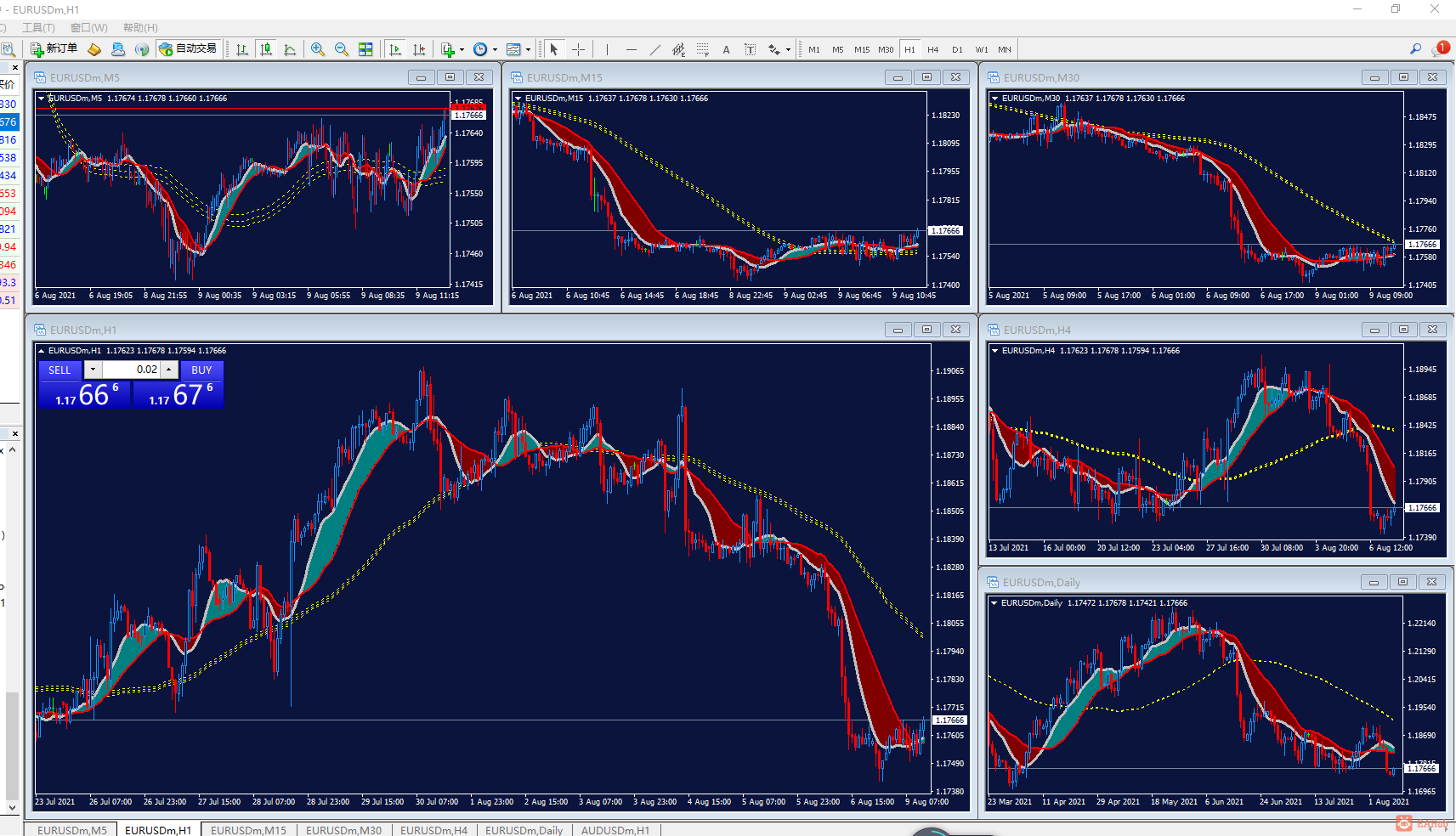1456x836 pixels.
Task: Switch timeframe to W1
Action: pyautogui.click(x=982, y=49)
